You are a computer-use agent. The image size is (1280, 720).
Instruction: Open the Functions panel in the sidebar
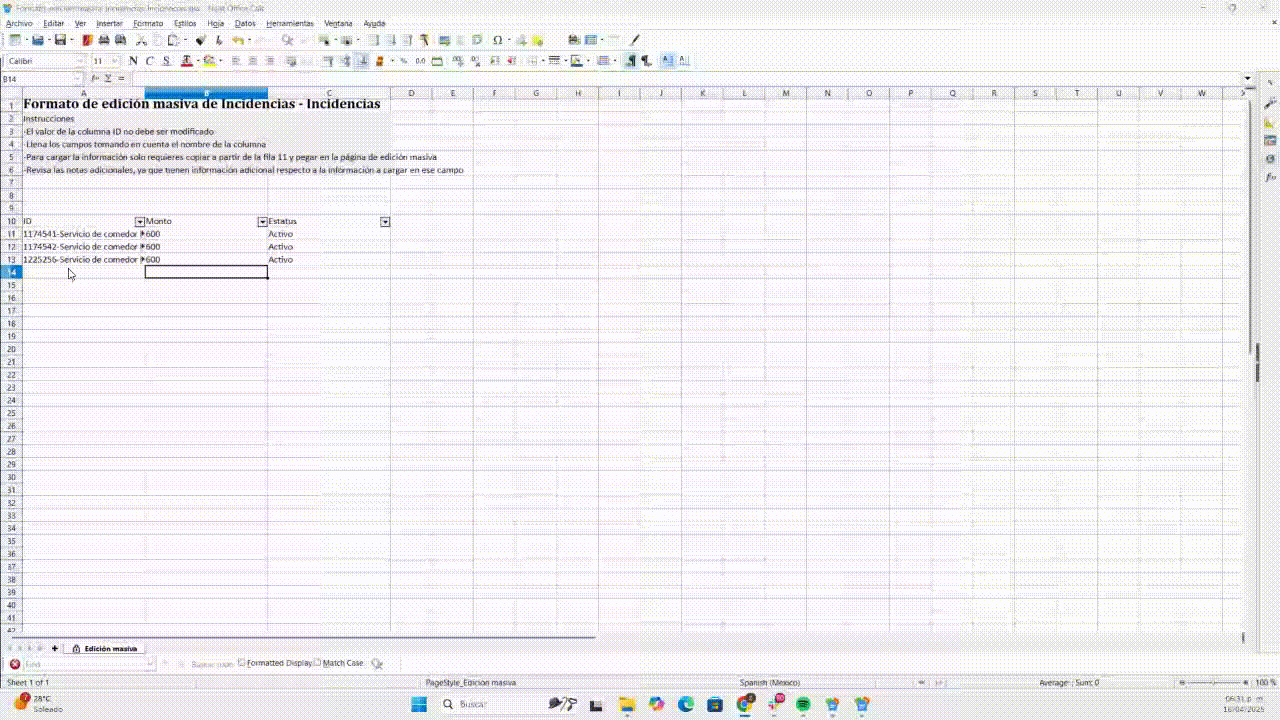[1270, 177]
